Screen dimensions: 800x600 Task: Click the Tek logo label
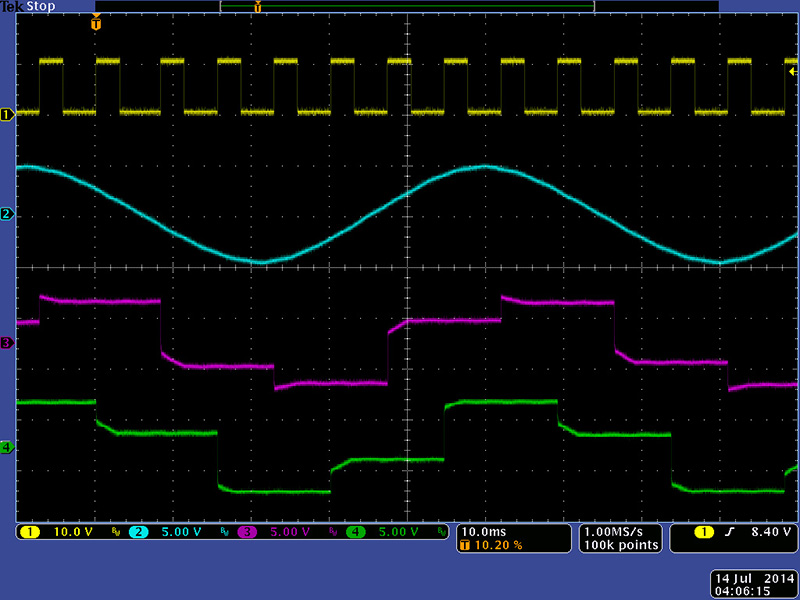(x=12, y=6)
